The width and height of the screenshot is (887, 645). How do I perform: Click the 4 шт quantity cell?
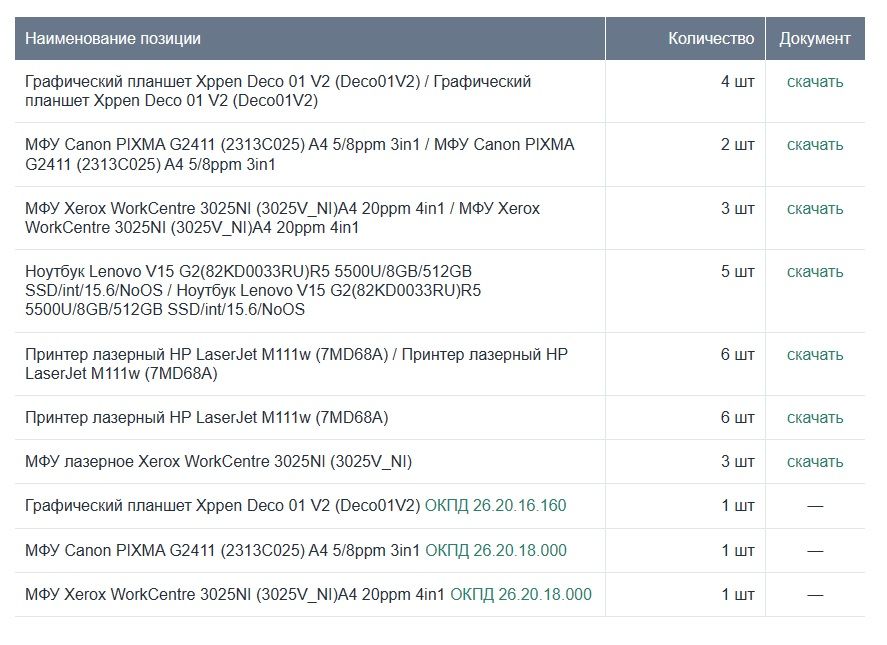(x=737, y=82)
